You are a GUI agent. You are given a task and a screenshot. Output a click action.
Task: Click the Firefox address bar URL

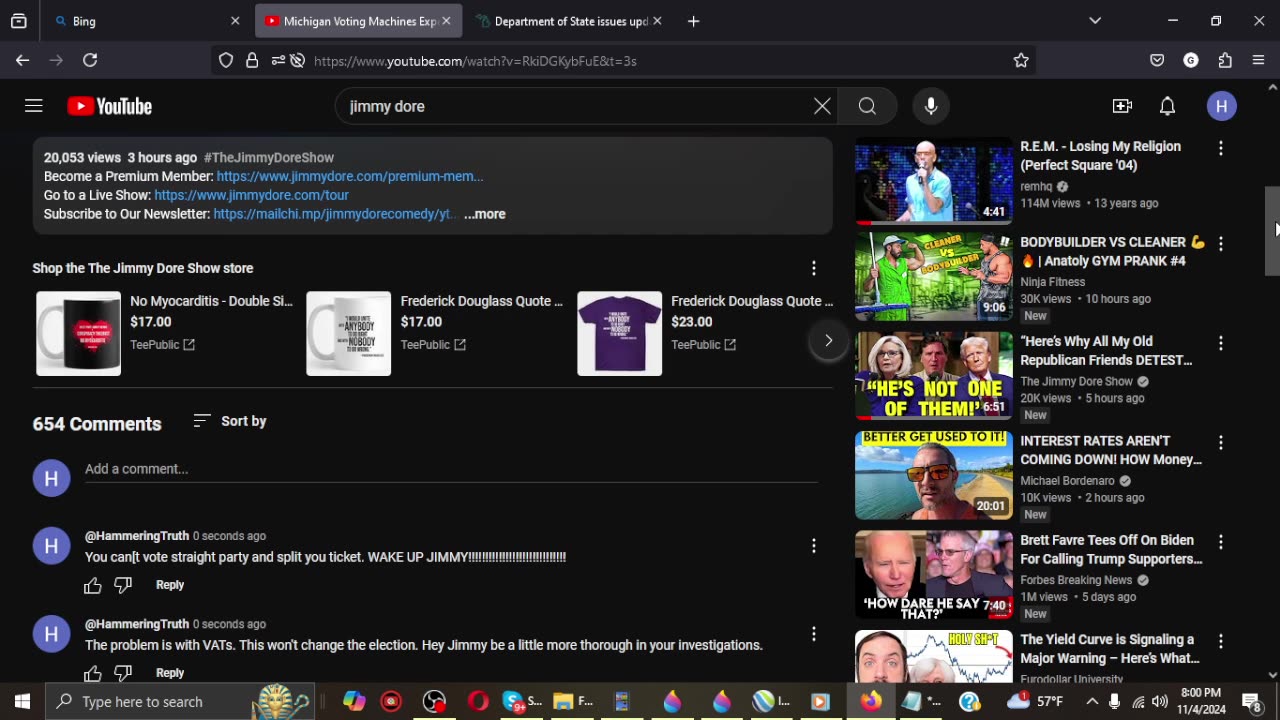pos(475,61)
